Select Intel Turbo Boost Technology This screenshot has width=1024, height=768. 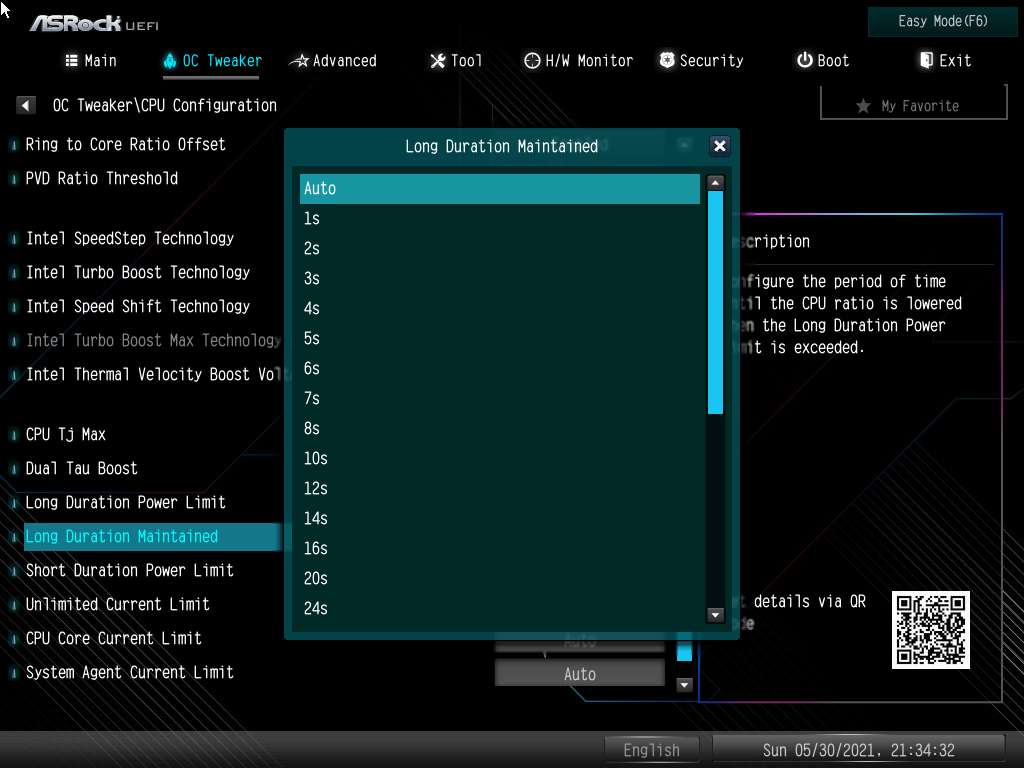[x=138, y=272]
